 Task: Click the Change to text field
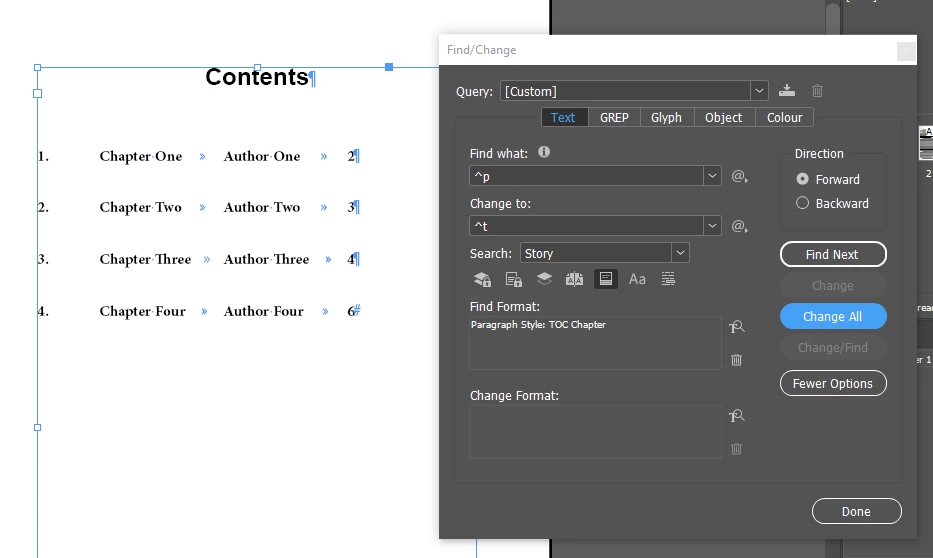coord(587,226)
